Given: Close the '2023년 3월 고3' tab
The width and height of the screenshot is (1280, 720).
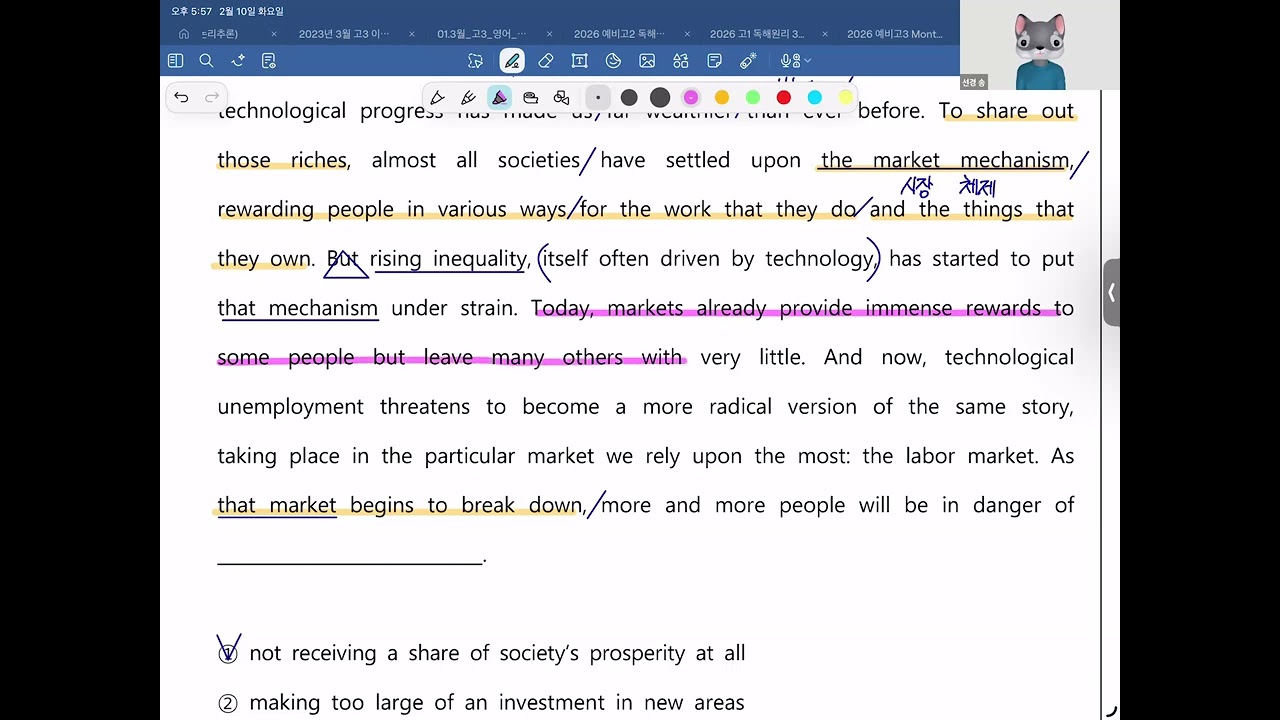Looking at the screenshot, I should click(411, 34).
